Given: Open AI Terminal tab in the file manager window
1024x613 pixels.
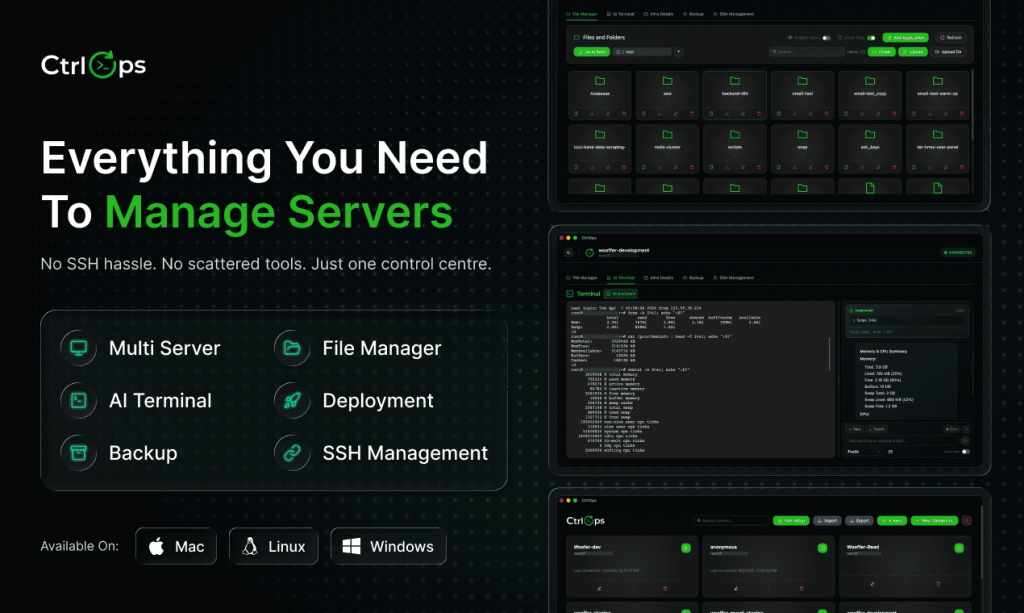Looking at the screenshot, I should 620,14.
